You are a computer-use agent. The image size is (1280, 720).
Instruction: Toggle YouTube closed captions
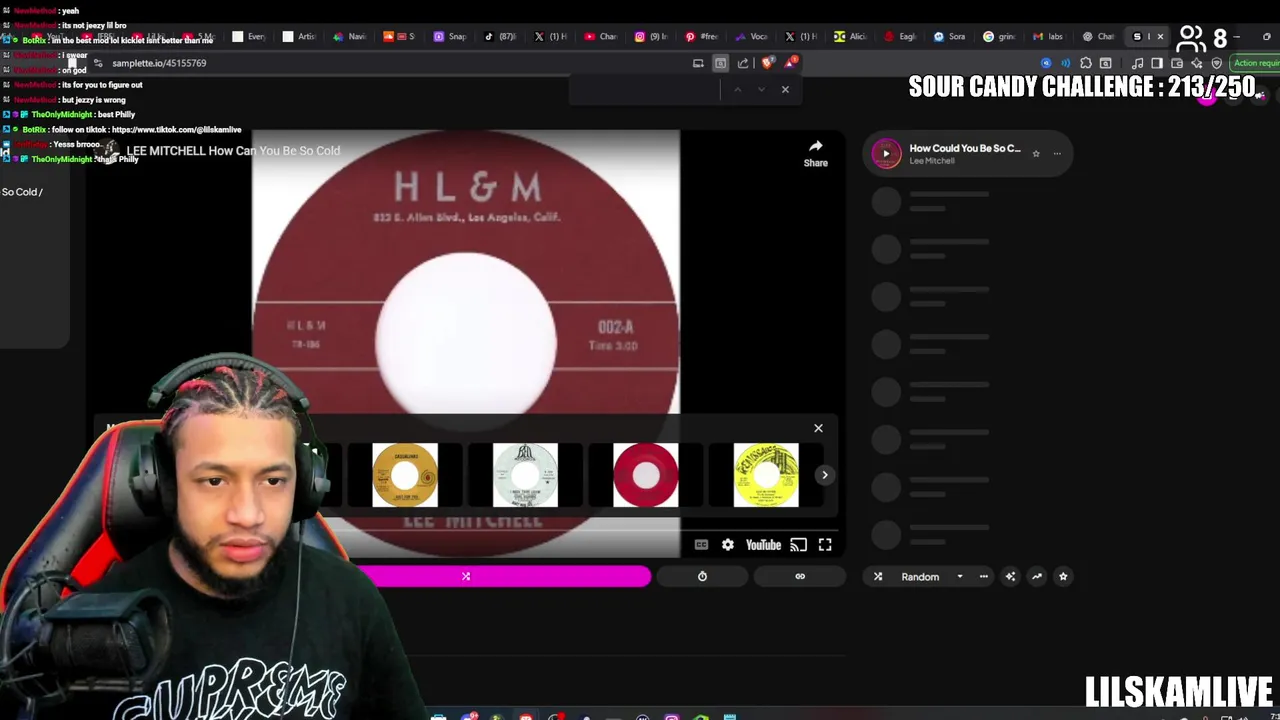701,545
